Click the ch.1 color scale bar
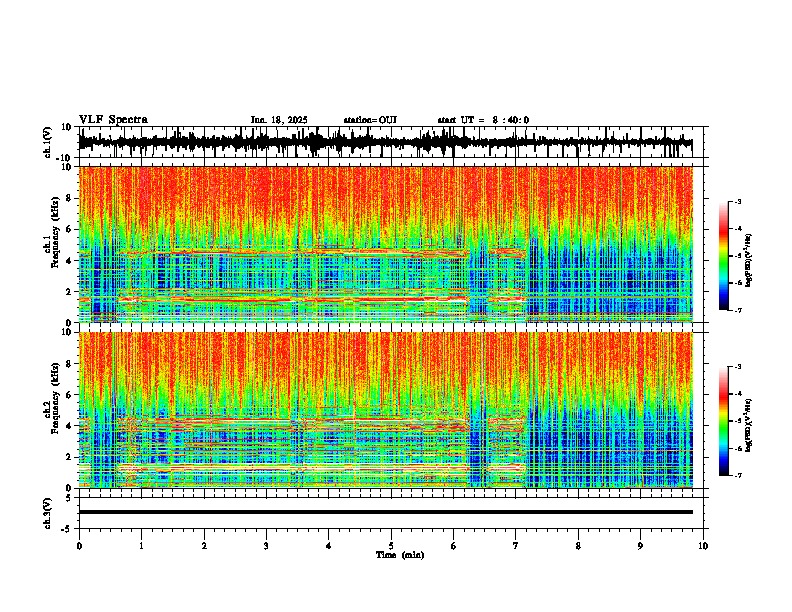 (724, 256)
